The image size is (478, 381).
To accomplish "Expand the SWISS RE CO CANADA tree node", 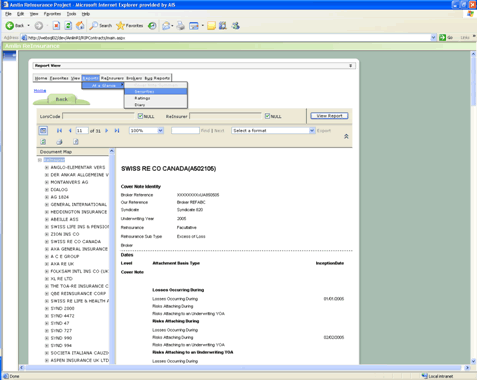I will tap(47, 242).
